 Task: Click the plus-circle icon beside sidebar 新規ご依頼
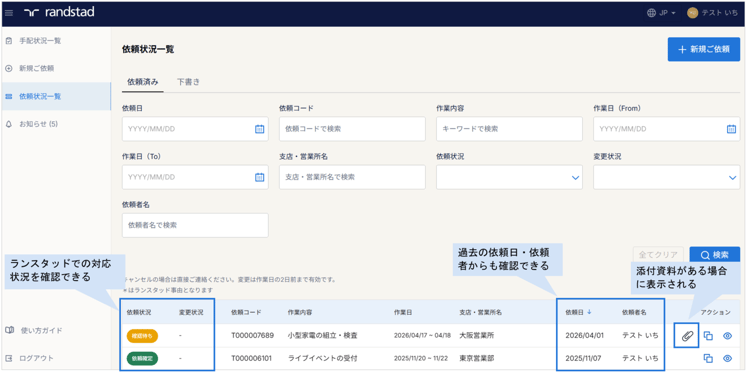tap(9, 69)
